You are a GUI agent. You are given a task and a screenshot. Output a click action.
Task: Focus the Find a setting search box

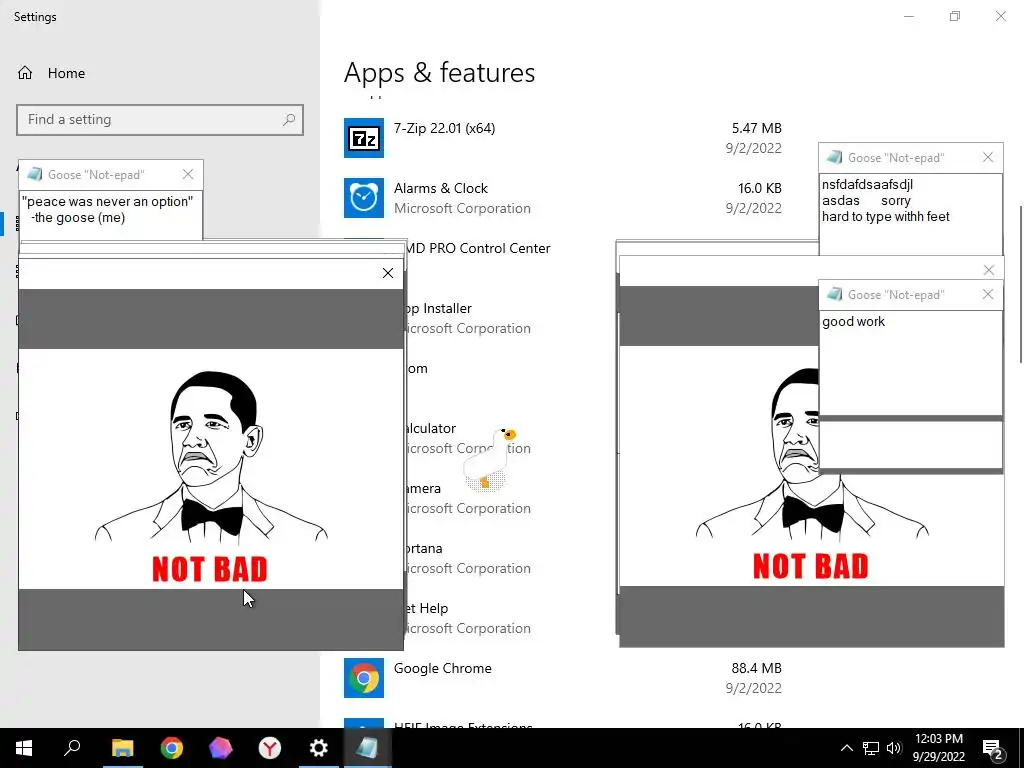tap(160, 120)
